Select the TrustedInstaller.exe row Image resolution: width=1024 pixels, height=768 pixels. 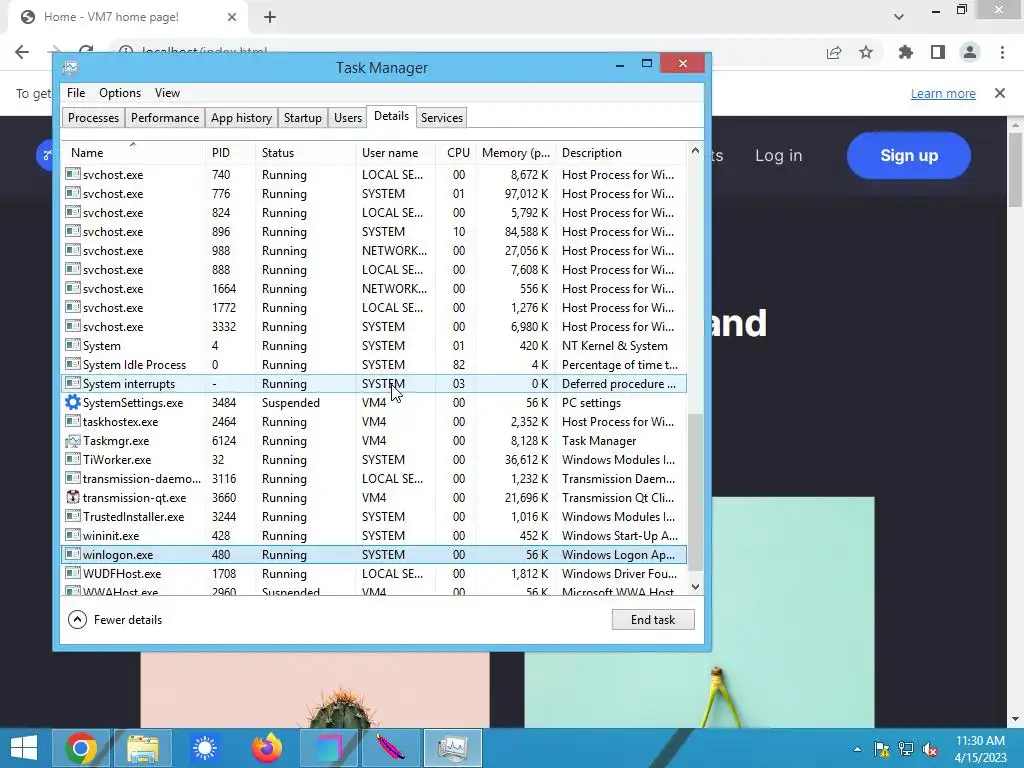tap(374, 517)
